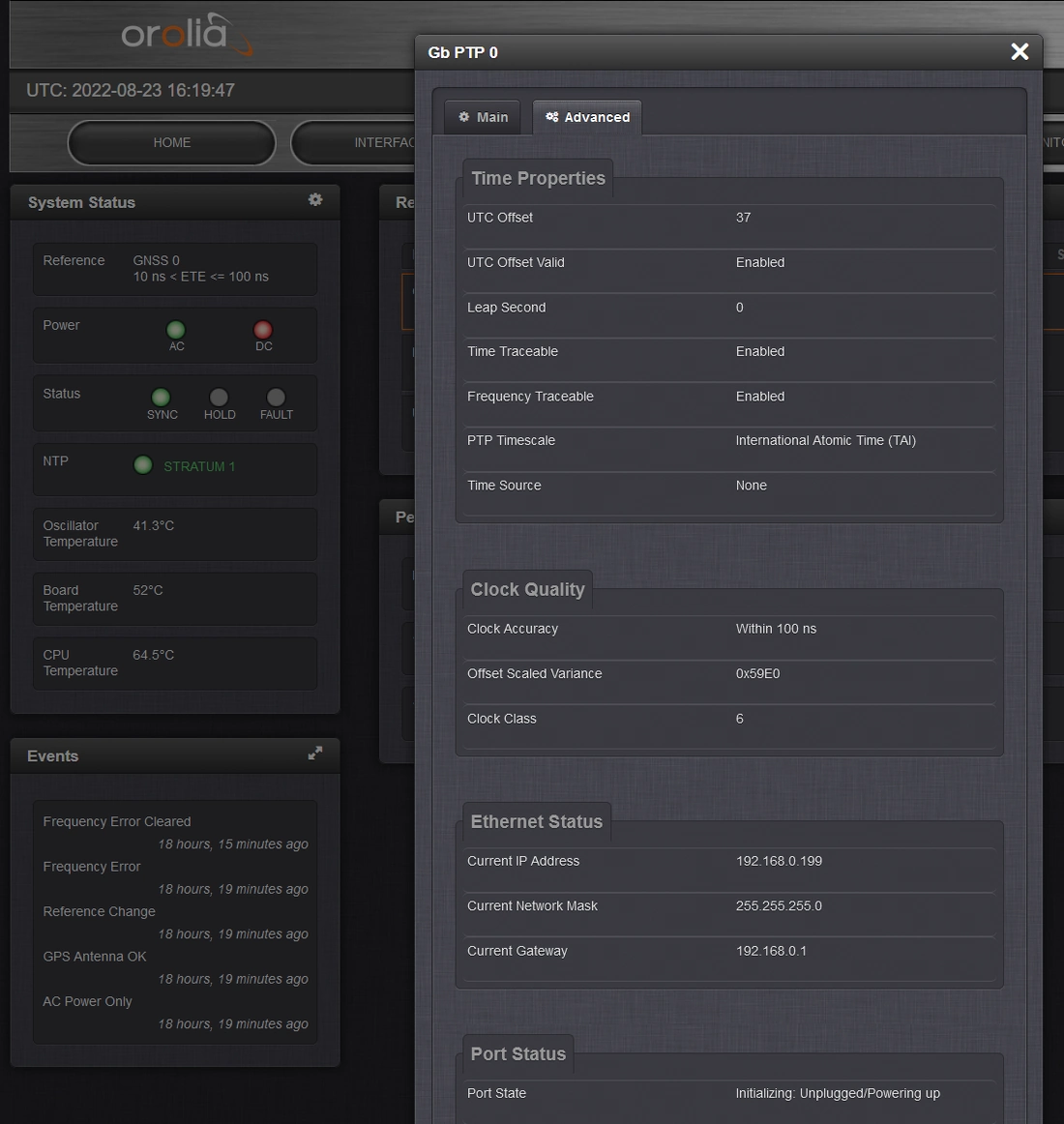Click the Frequency Traceable Enabled value
1064x1124 pixels.
point(760,397)
